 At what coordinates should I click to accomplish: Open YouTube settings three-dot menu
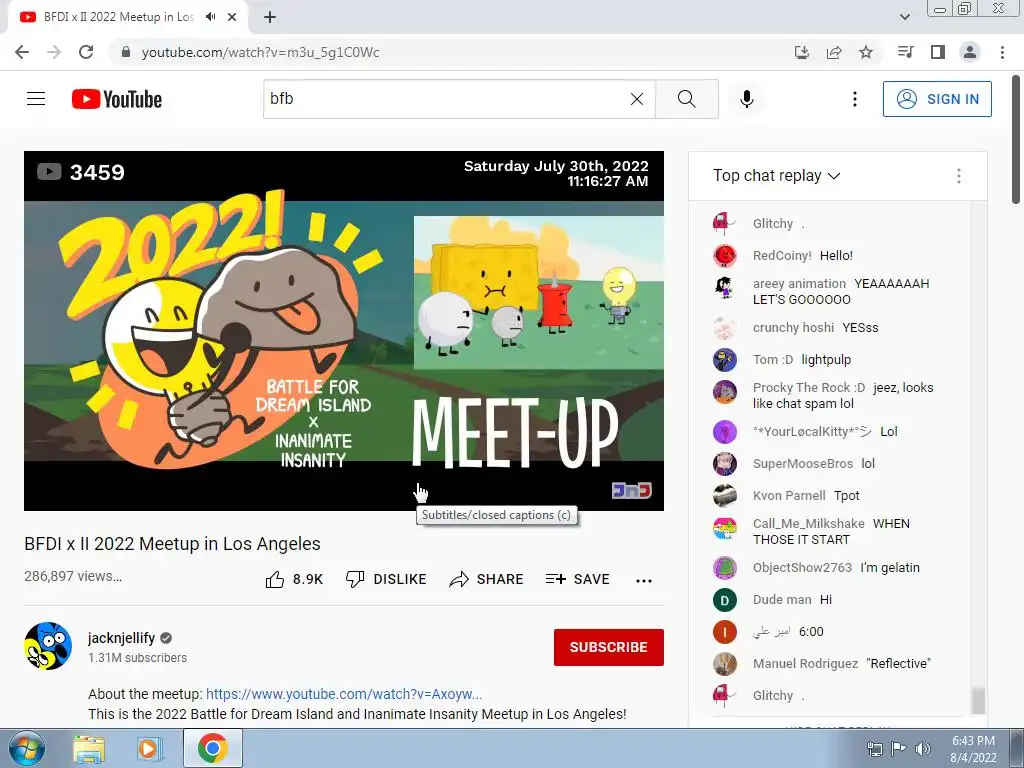tap(854, 99)
